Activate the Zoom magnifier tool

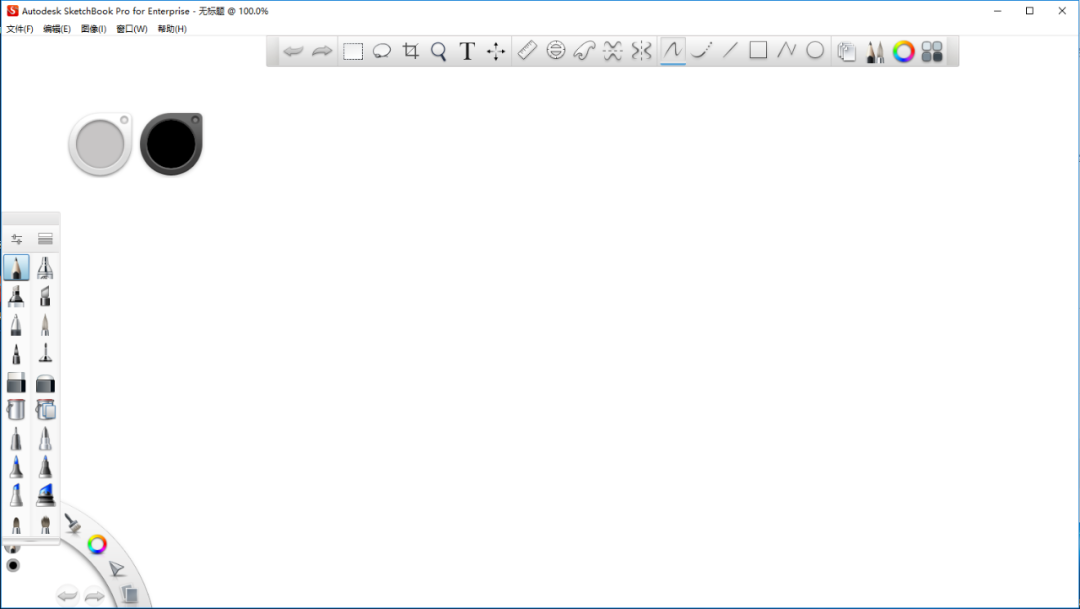pyautogui.click(x=439, y=51)
